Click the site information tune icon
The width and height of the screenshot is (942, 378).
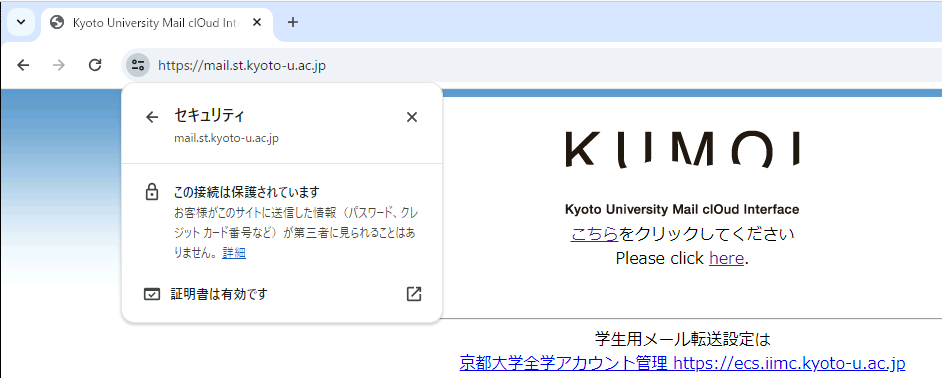point(138,65)
